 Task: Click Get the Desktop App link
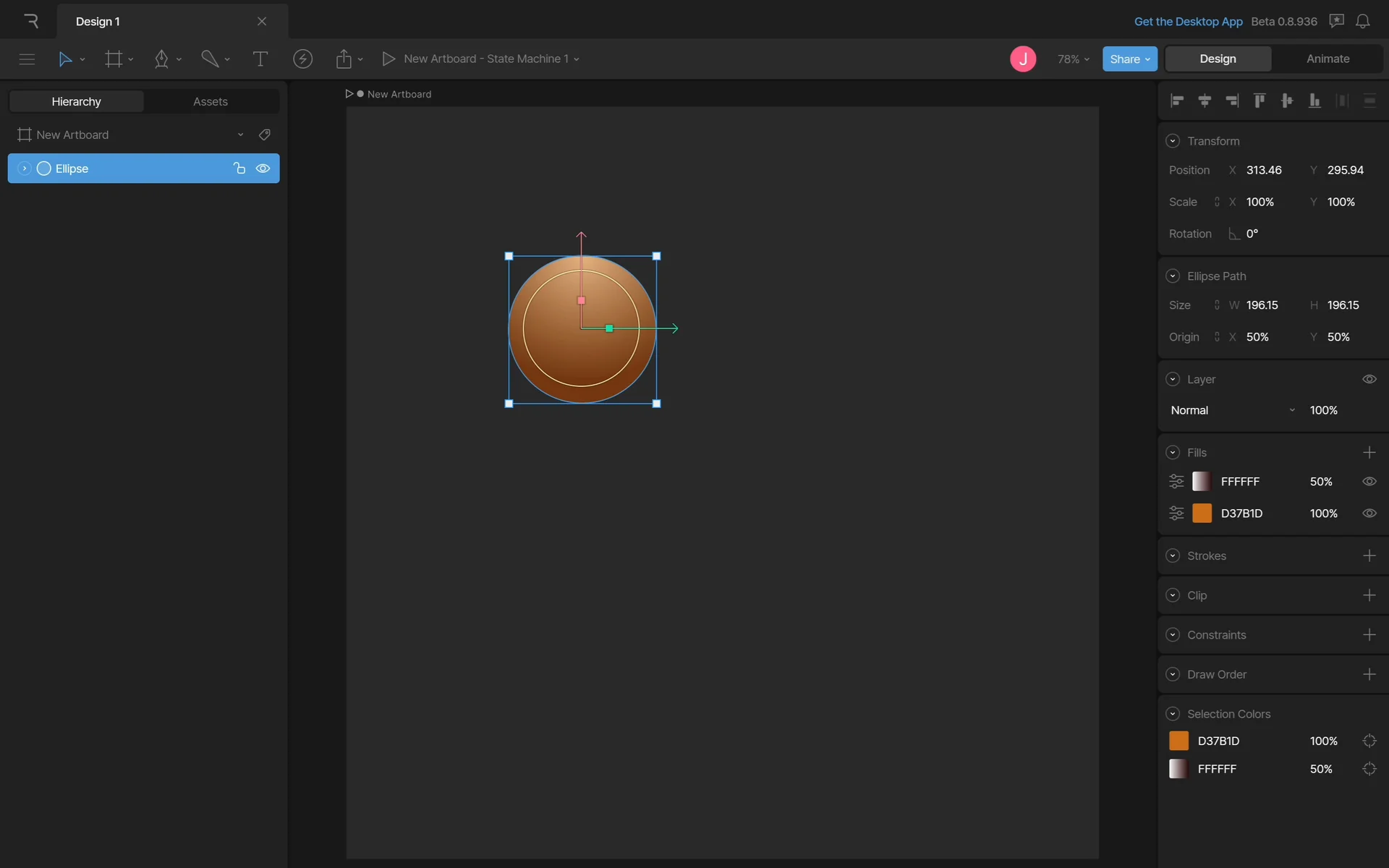1188,22
